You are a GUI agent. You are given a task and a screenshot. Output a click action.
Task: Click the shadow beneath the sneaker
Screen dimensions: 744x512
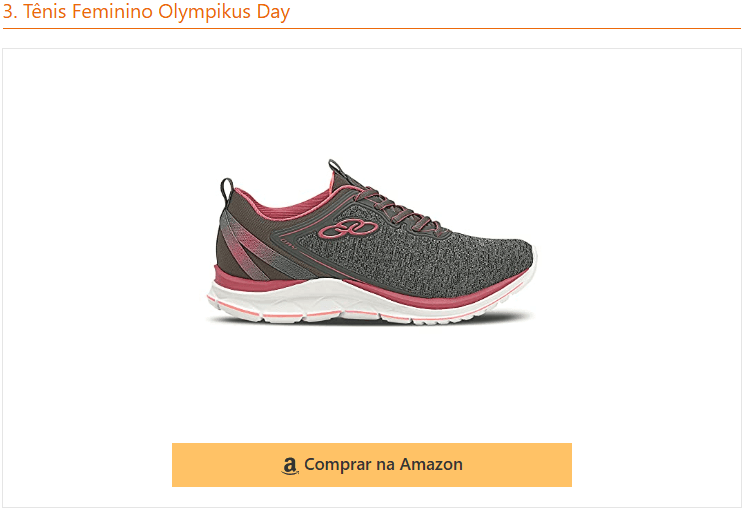click(x=370, y=321)
